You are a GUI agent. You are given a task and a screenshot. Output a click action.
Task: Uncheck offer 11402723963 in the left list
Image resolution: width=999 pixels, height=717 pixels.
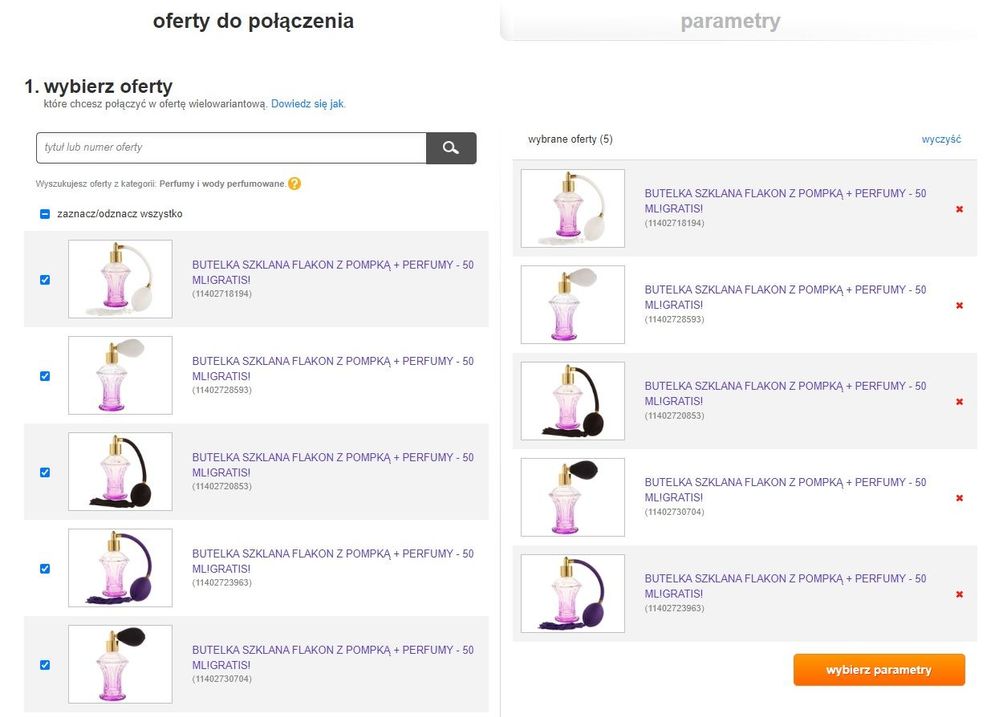(x=45, y=568)
